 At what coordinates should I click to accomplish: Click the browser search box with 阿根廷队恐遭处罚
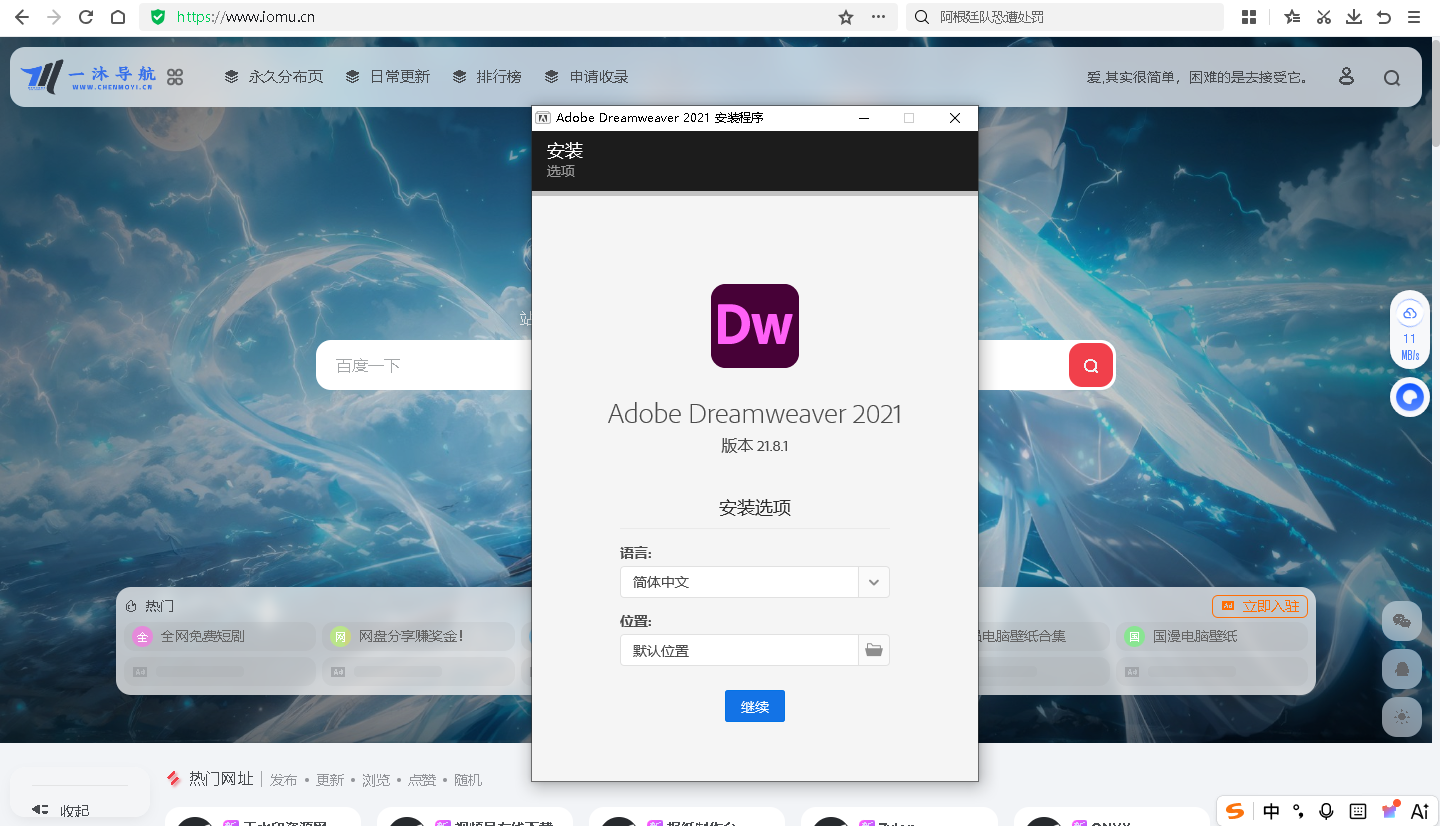[1065, 17]
